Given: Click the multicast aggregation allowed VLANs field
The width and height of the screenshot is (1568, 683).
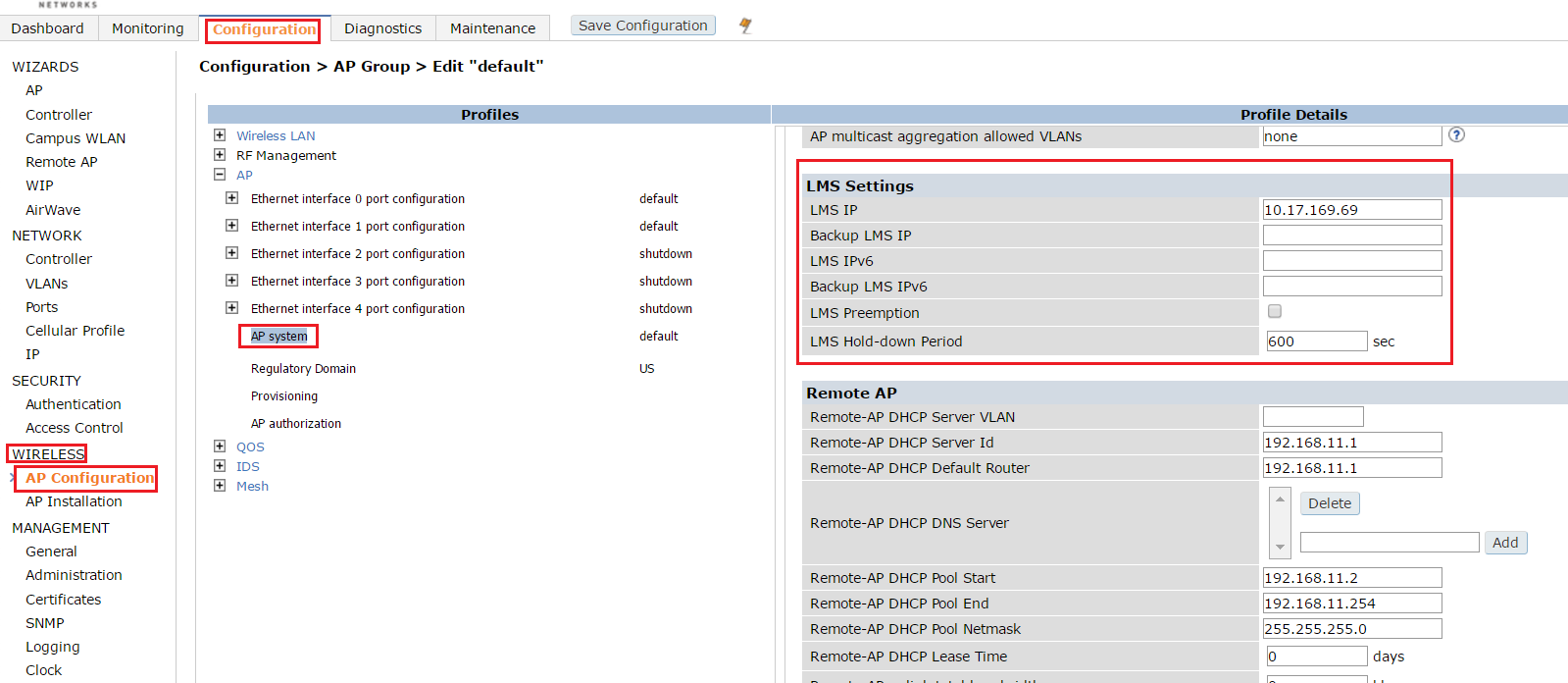Looking at the screenshot, I should pyautogui.click(x=1352, y=136).
